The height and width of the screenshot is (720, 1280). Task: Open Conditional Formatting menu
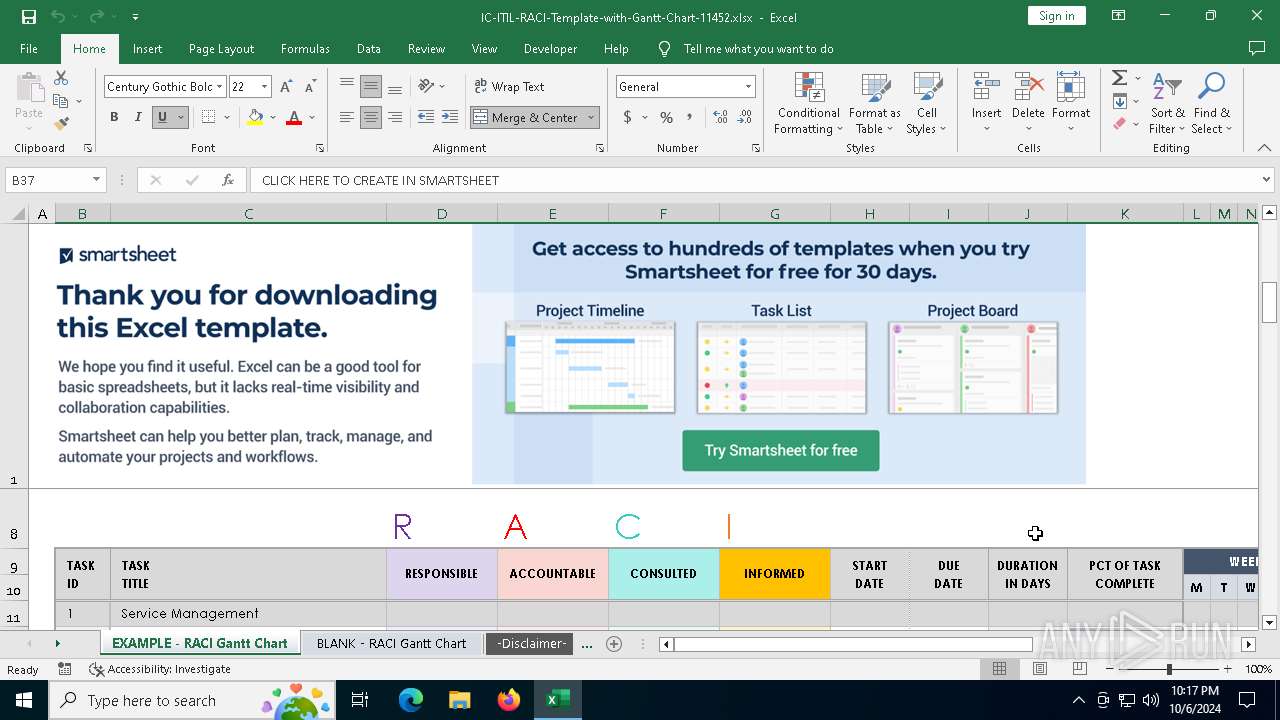(x=808, y=103)
